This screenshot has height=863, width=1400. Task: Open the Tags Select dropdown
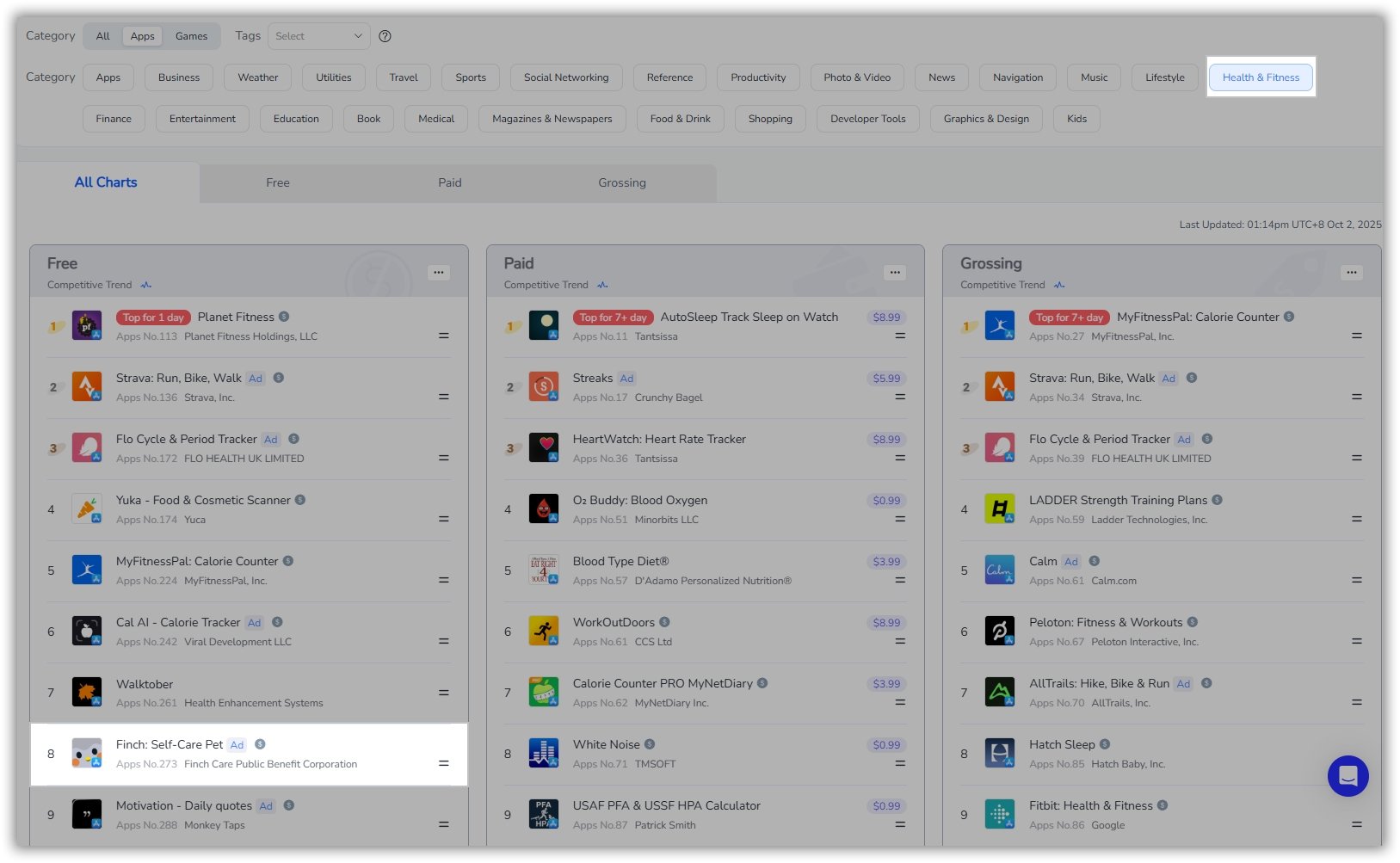pos(318,36)
